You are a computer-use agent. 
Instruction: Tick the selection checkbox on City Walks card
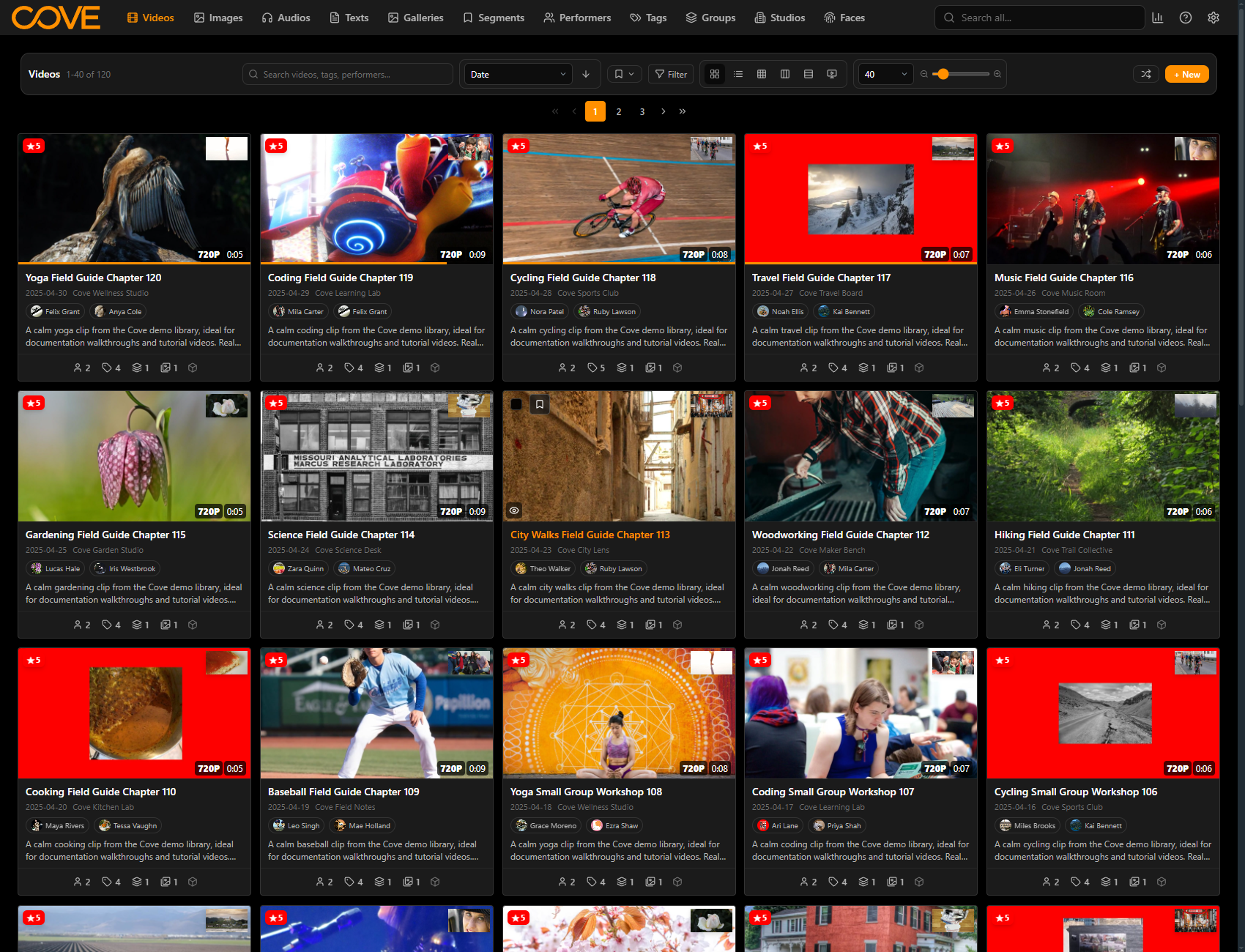516,404
